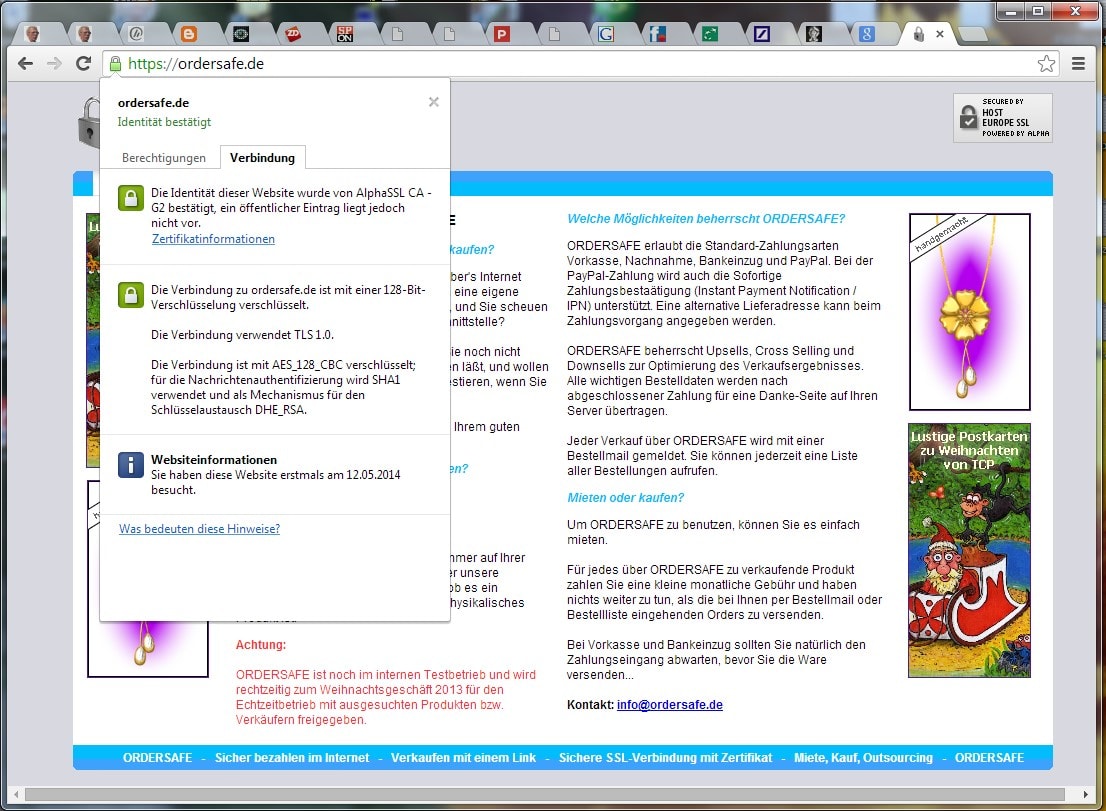Click the red 'Achtung:' heading

coord(261,645)
